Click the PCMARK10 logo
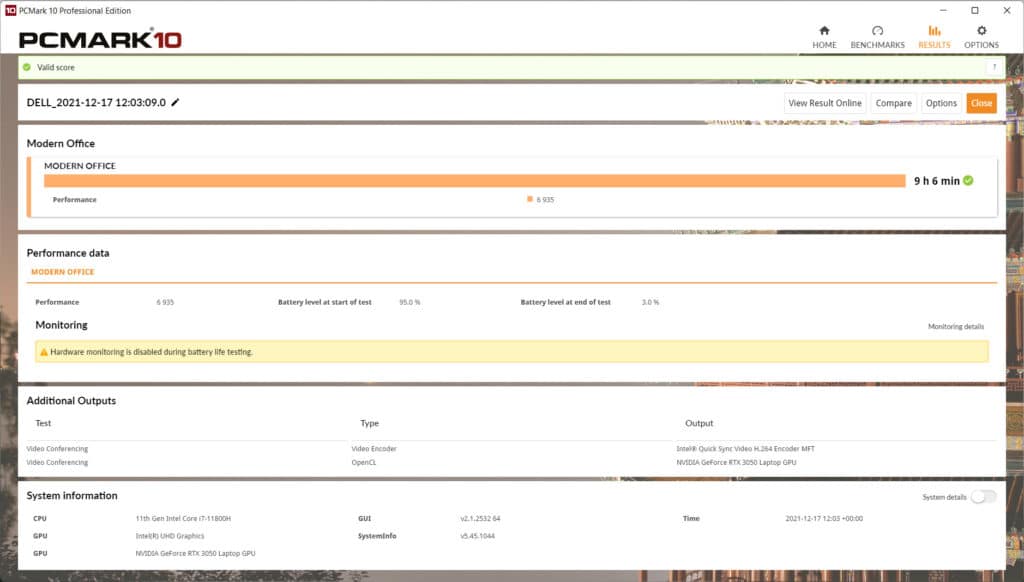 coord(100,39)
